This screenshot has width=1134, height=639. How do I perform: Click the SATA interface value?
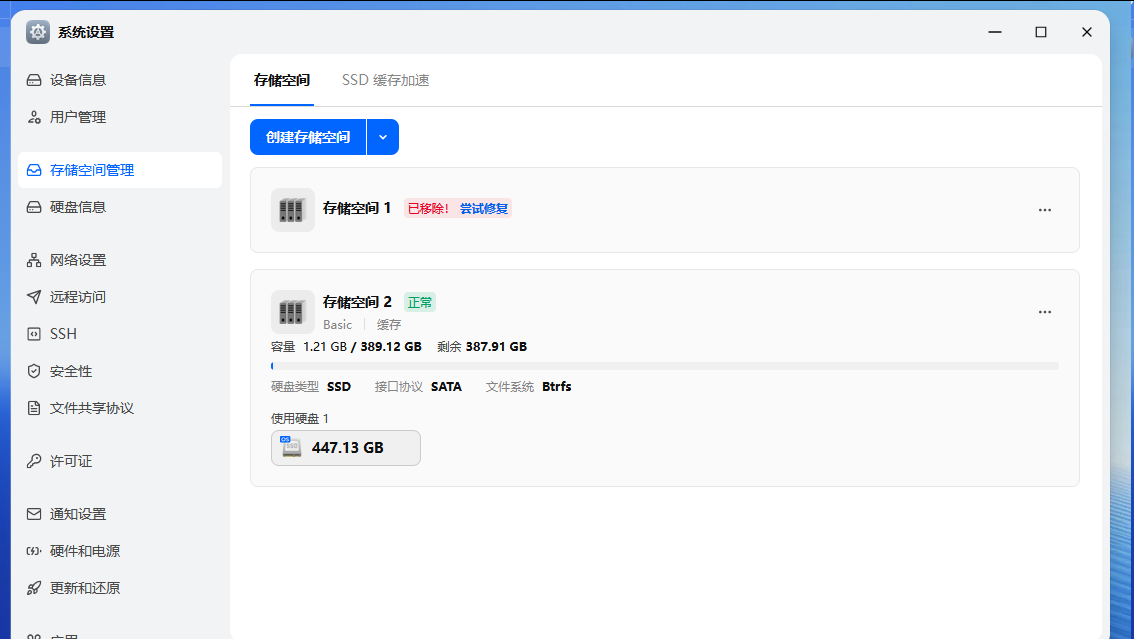coord(446,387)
